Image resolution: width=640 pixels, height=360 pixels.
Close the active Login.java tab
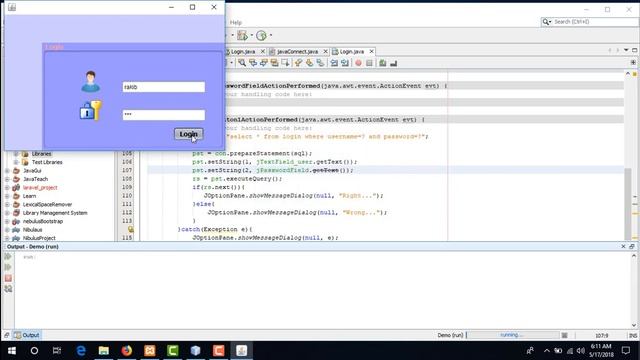point(371,51)
